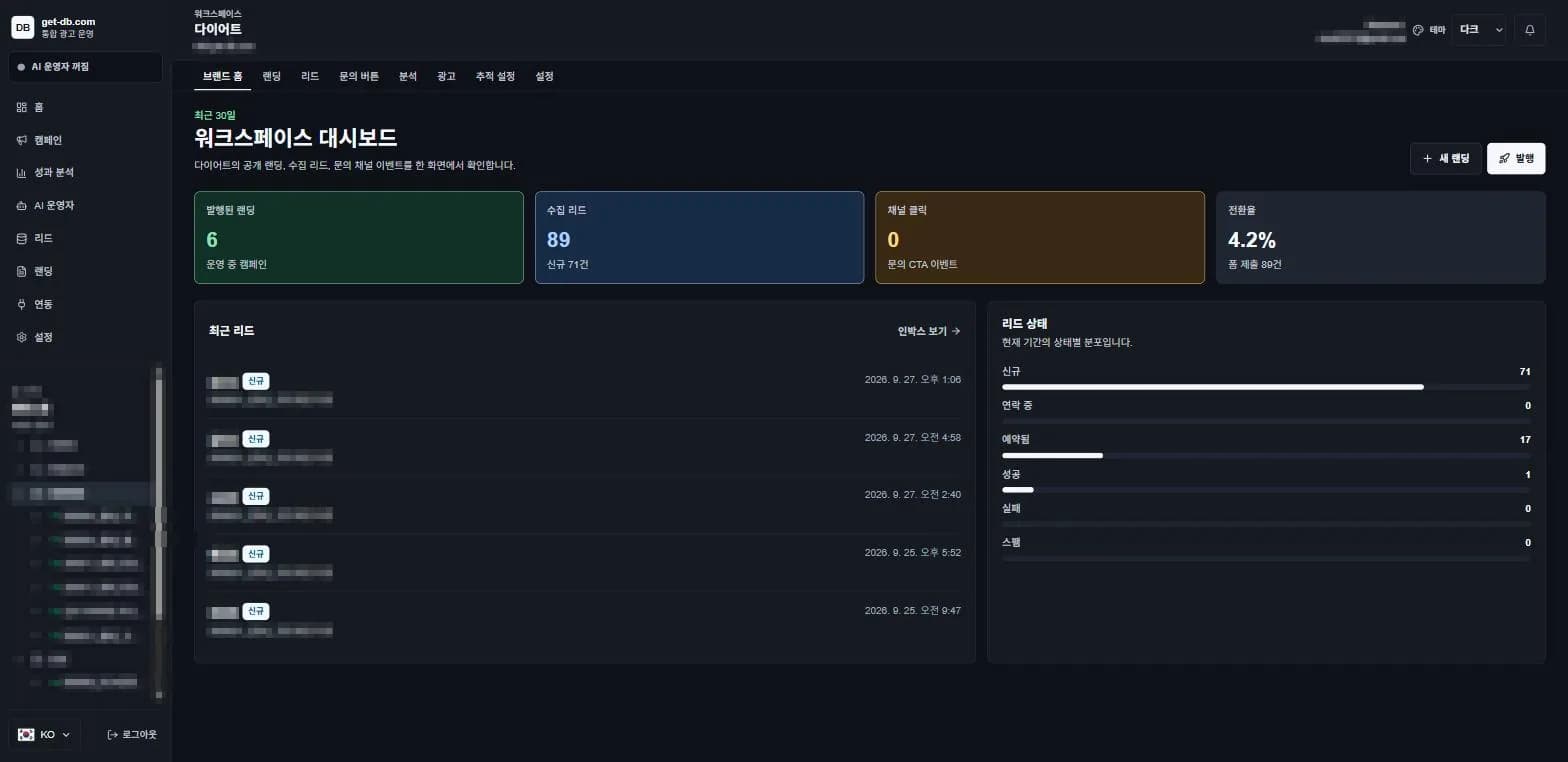Switch to the 광고 tab
Viewport: 1568px width, 762px height.
[446, 76]
